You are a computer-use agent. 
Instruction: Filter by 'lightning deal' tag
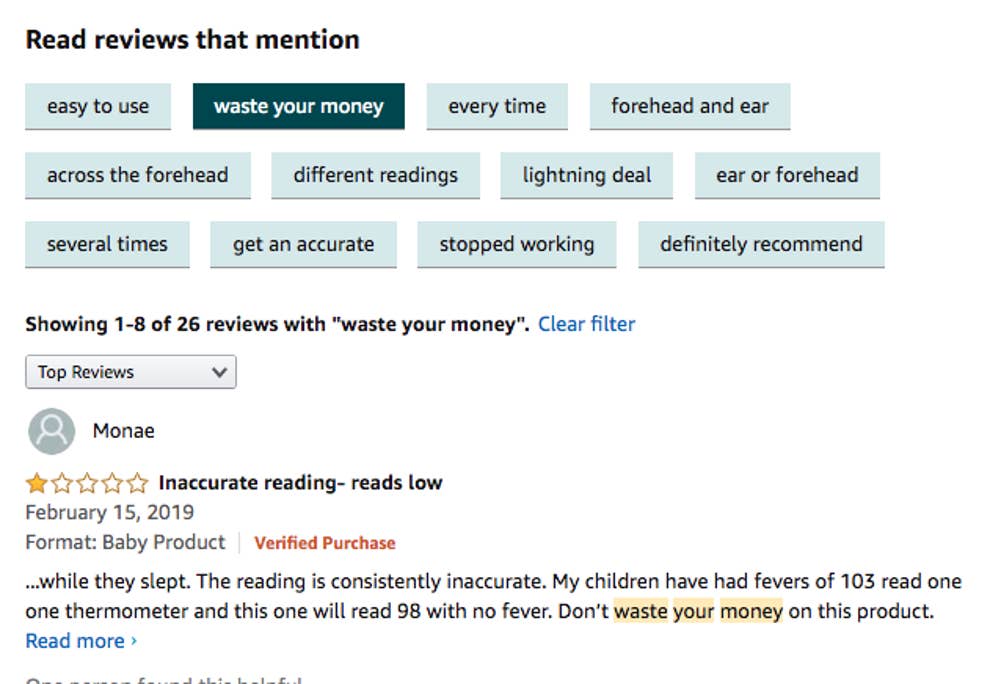click(x=587, y=175)
